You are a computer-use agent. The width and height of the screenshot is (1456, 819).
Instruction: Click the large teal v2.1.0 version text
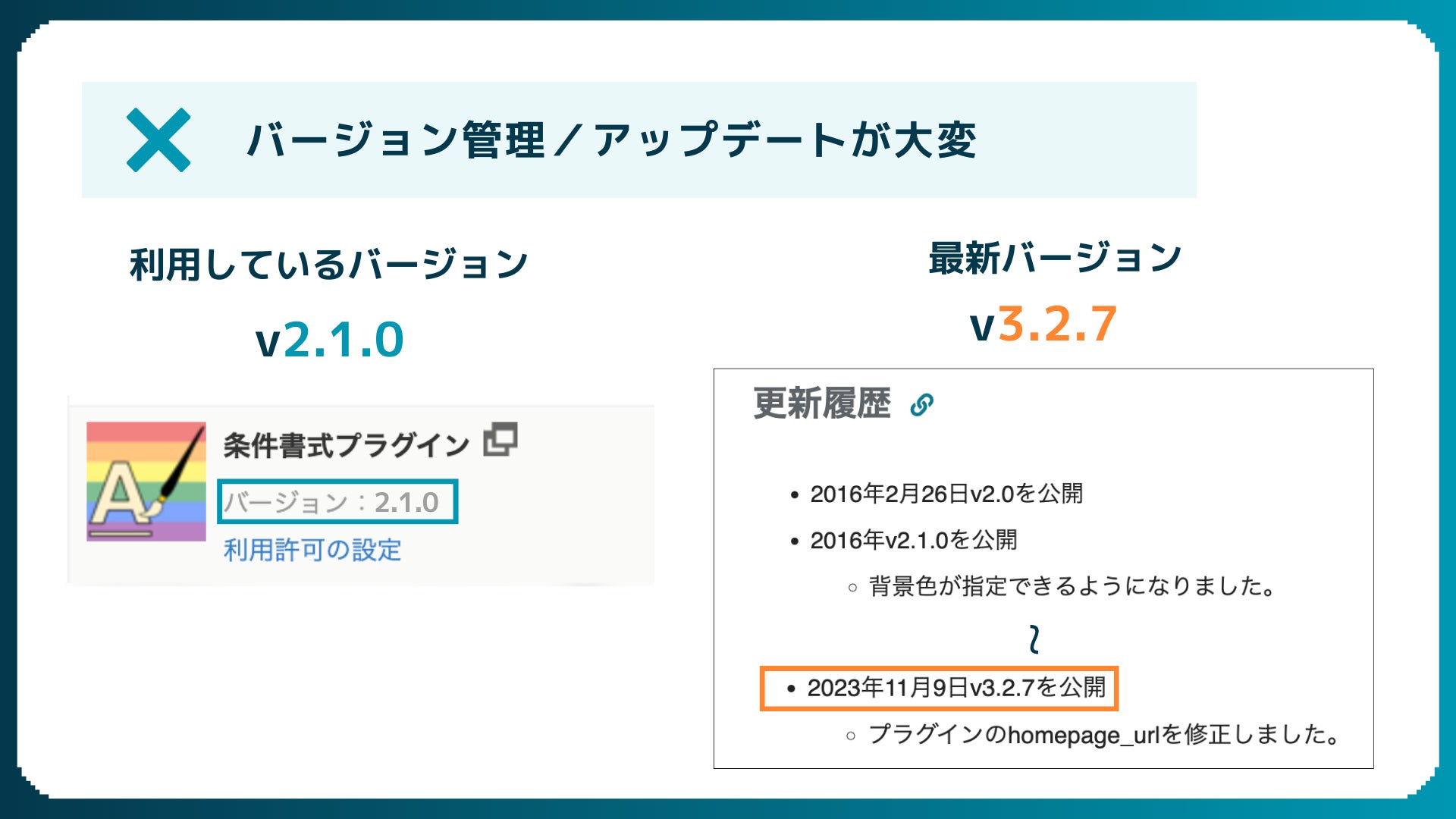[329, 339]
